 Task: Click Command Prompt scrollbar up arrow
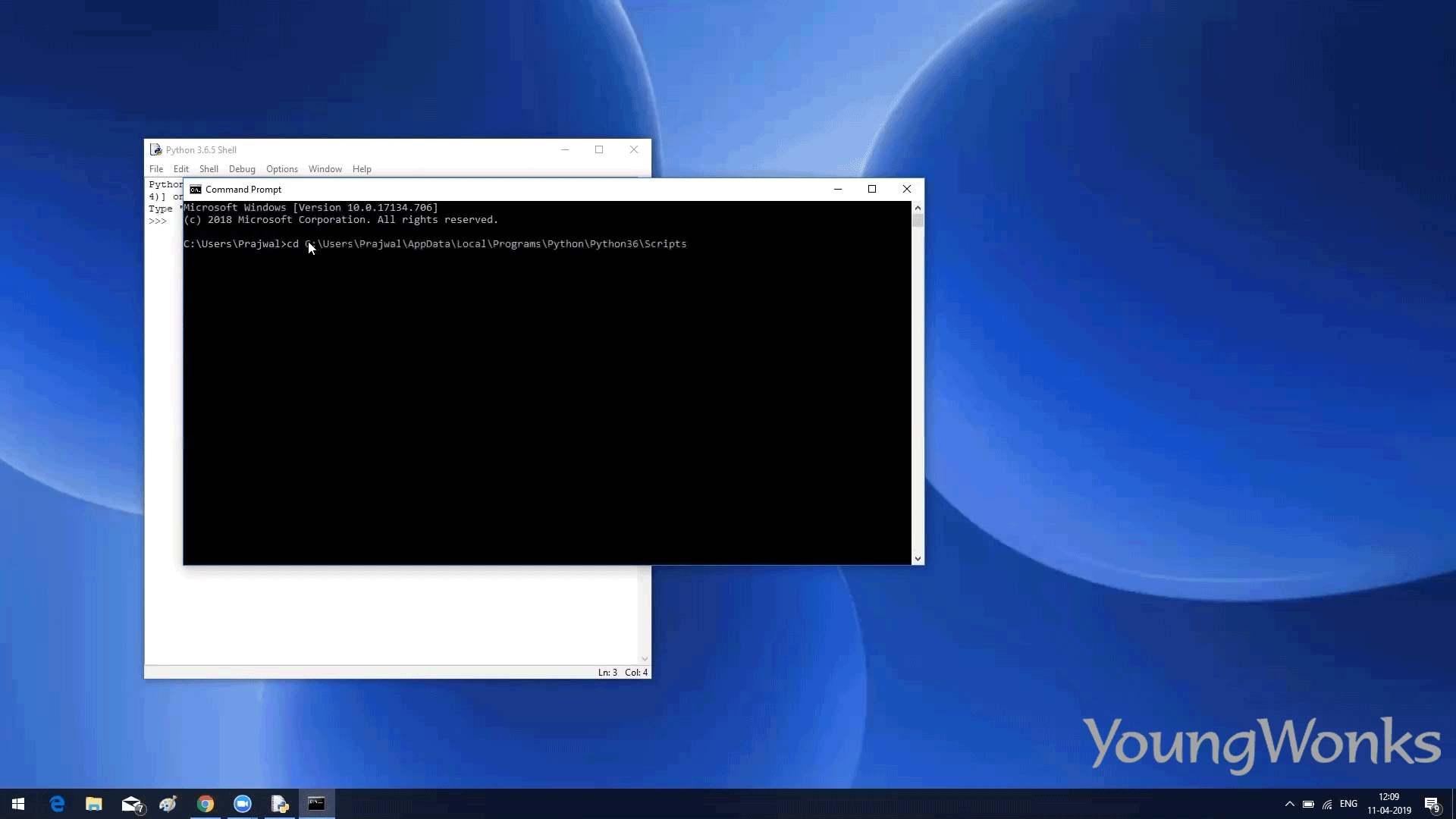coord(918,208)
